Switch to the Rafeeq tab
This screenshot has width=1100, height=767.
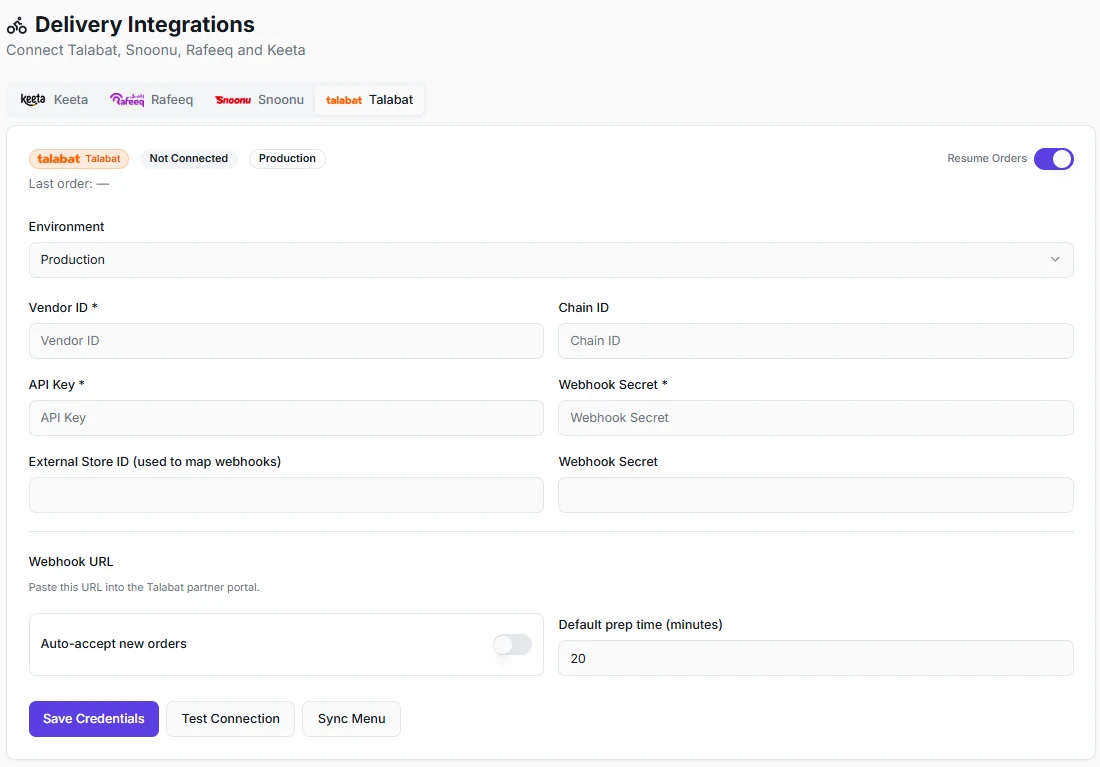(152, 100)
